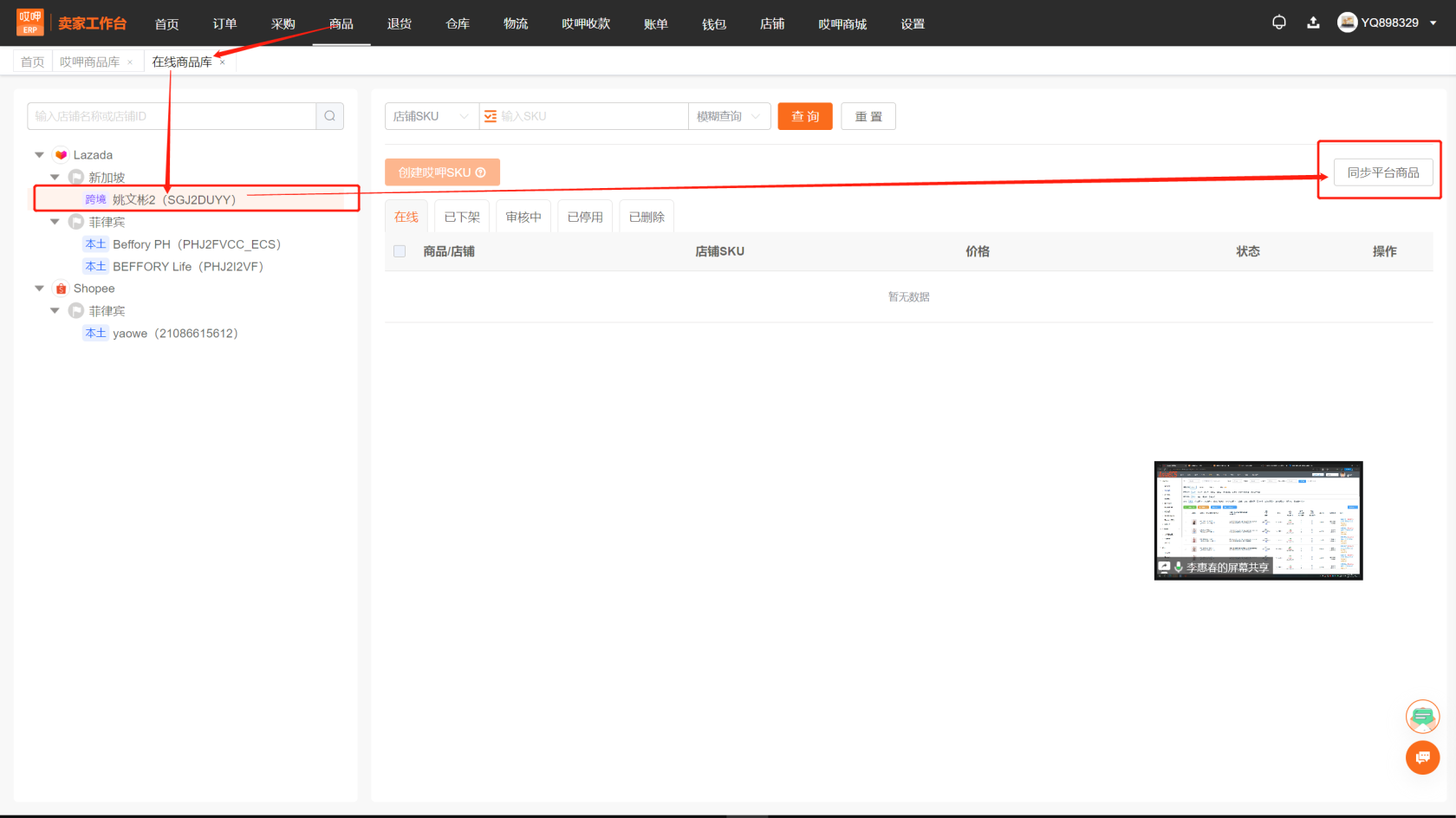Close the 在线商品库 tab

(x=222, y=62)
